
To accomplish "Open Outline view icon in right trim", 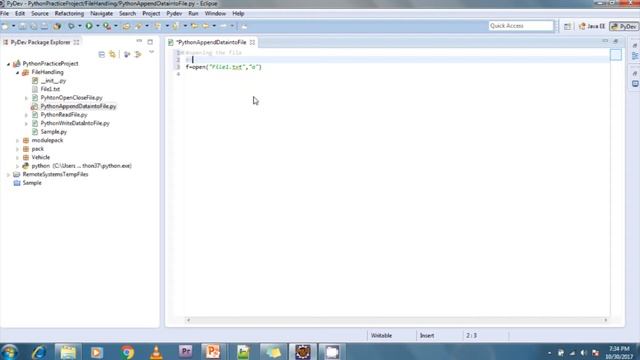I will point(635,56).
